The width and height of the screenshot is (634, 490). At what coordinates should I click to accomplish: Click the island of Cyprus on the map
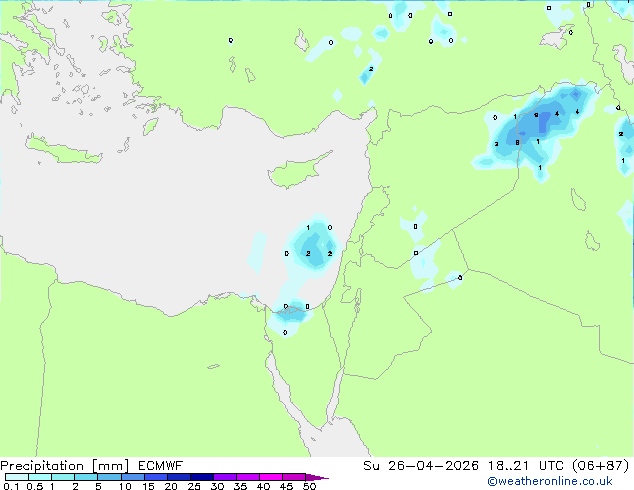point(295,173)
